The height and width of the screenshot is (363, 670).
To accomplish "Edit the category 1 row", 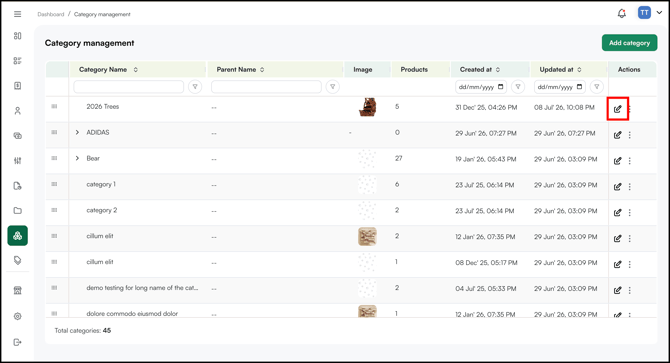I will 617,187.
